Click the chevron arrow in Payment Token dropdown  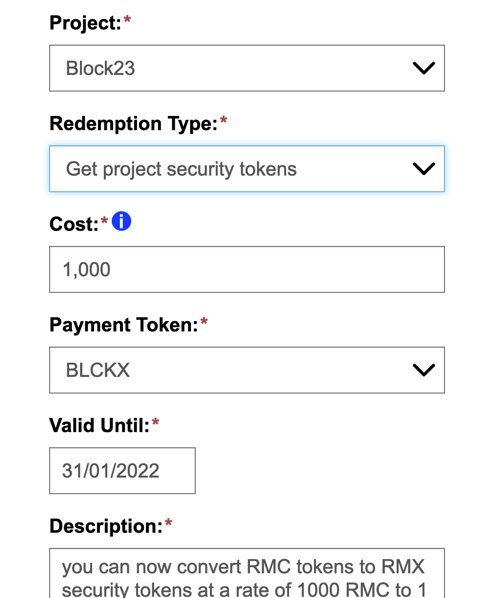pos(424,370)
